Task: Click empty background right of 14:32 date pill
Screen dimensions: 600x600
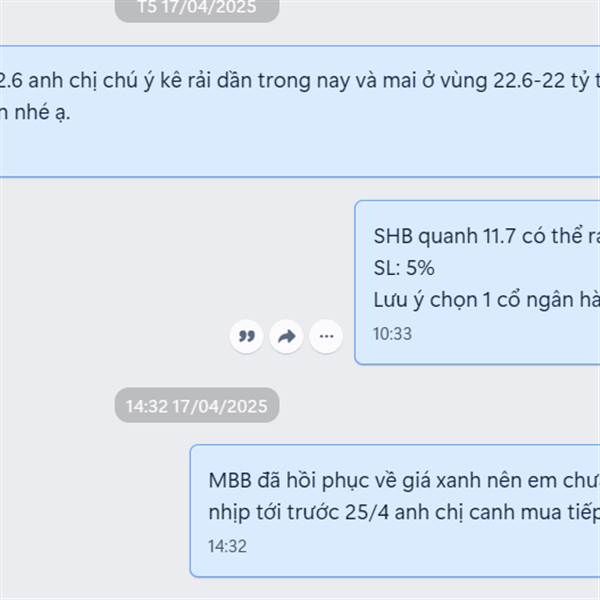Action: [x=421, y=406]
